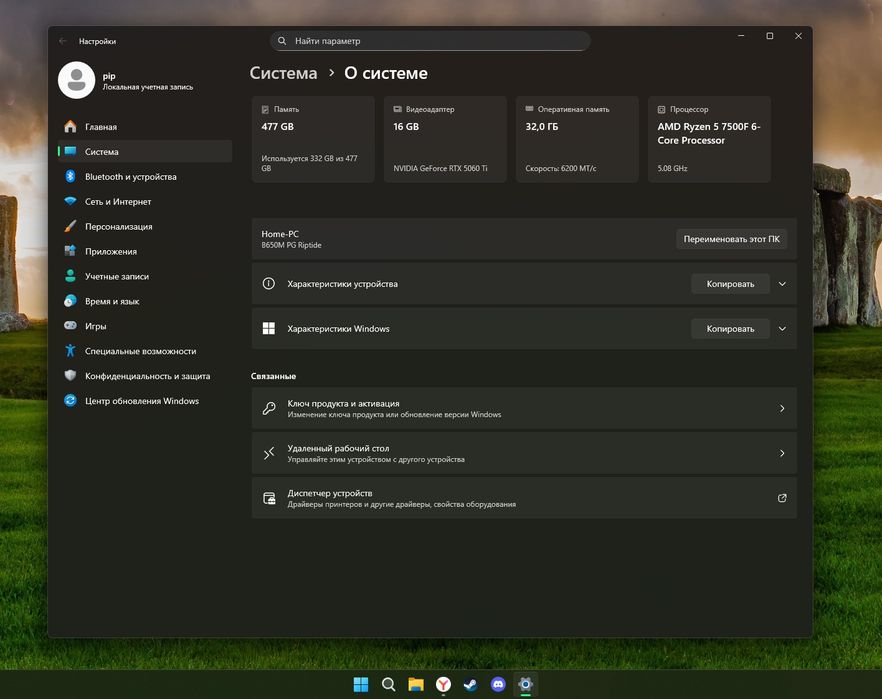The height and width of the screenshot is (699, 882).
Task: Open Сеть и Интернет settings
Action: point(118,202)
